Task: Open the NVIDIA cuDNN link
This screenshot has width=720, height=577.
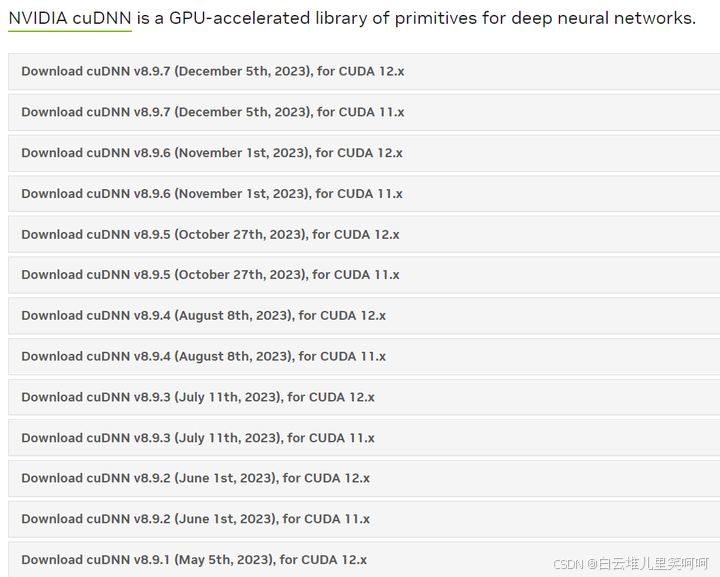Action: point(70,18)
